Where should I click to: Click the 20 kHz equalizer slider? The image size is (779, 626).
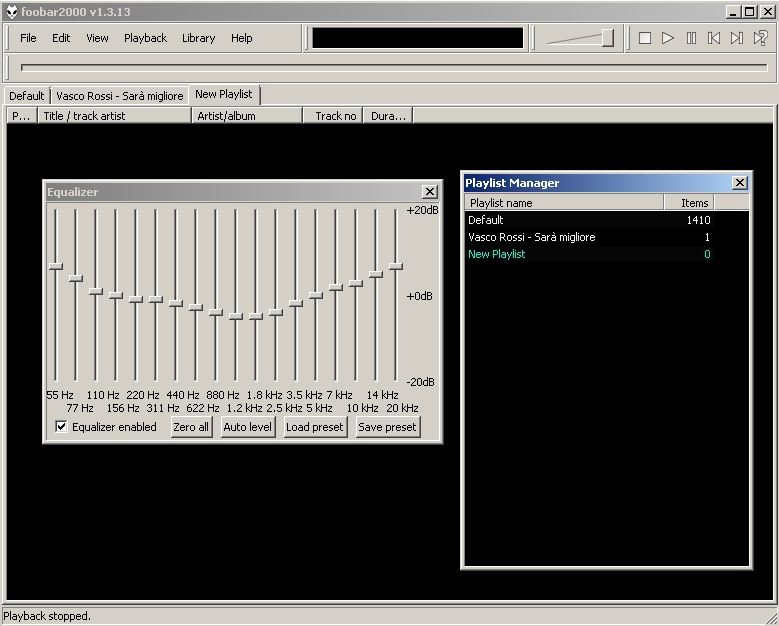(x=395, y=266)
